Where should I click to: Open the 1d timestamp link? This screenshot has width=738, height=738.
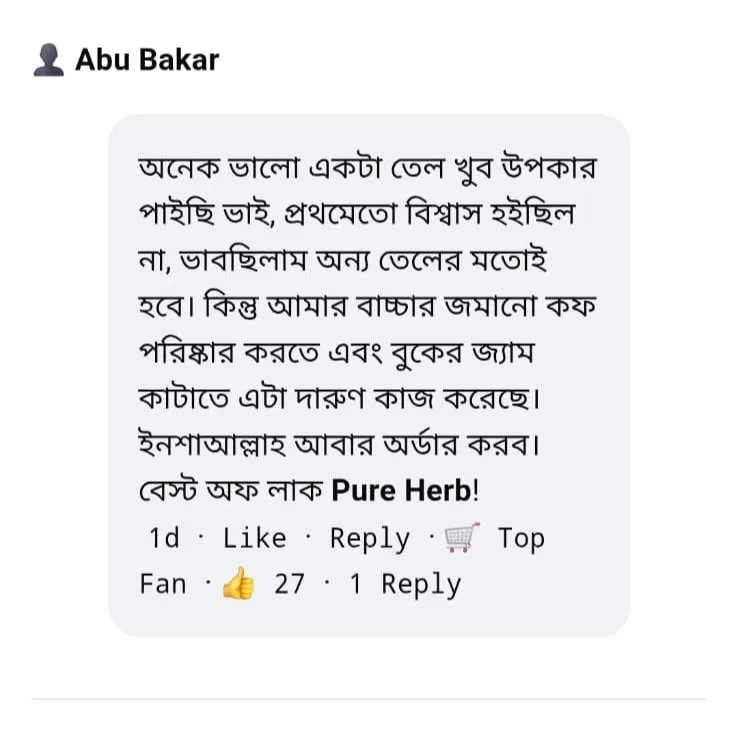click(164, 538)
